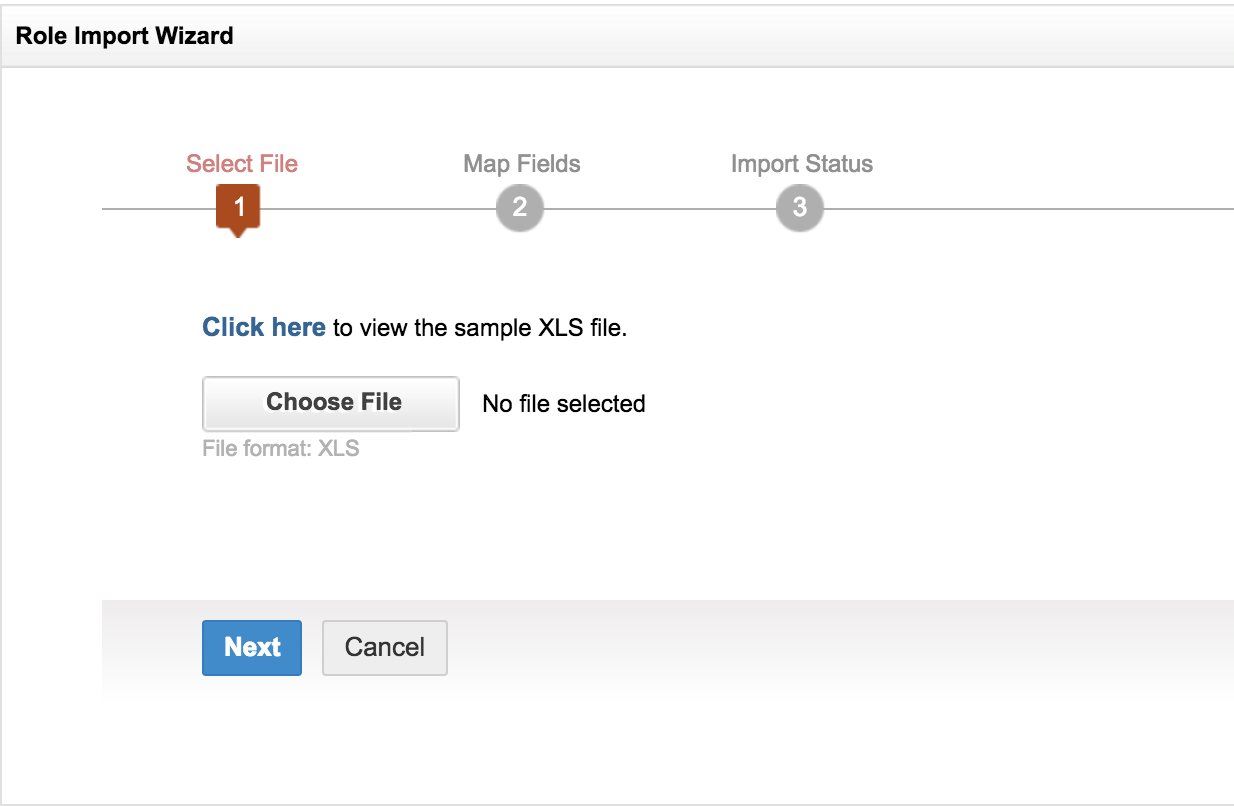The width and height of the screenshot is (1234, 806).
Task: Click the 'Role Import Wizard' title
Action: (124, 37)
